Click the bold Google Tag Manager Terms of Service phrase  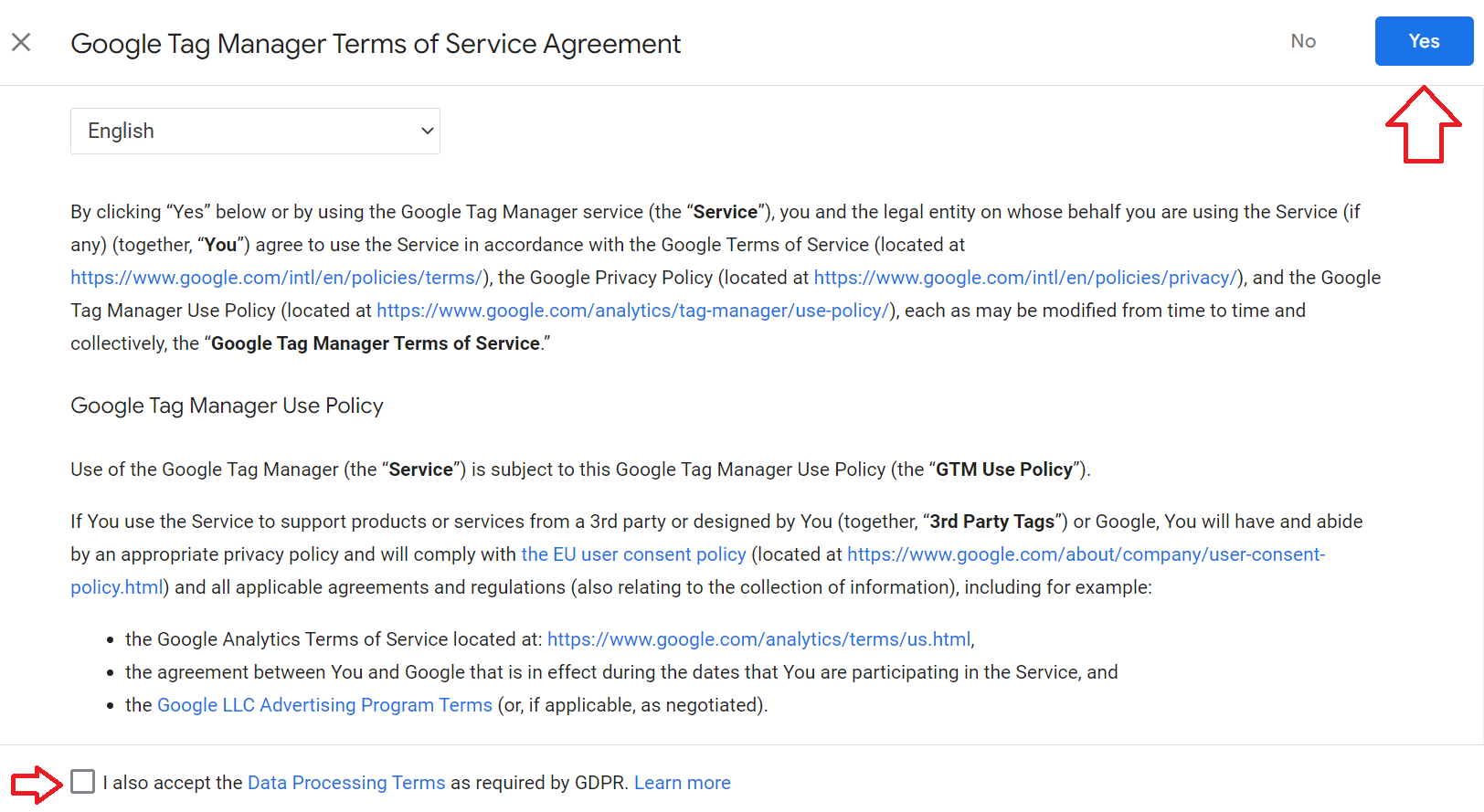pos(376,343)
